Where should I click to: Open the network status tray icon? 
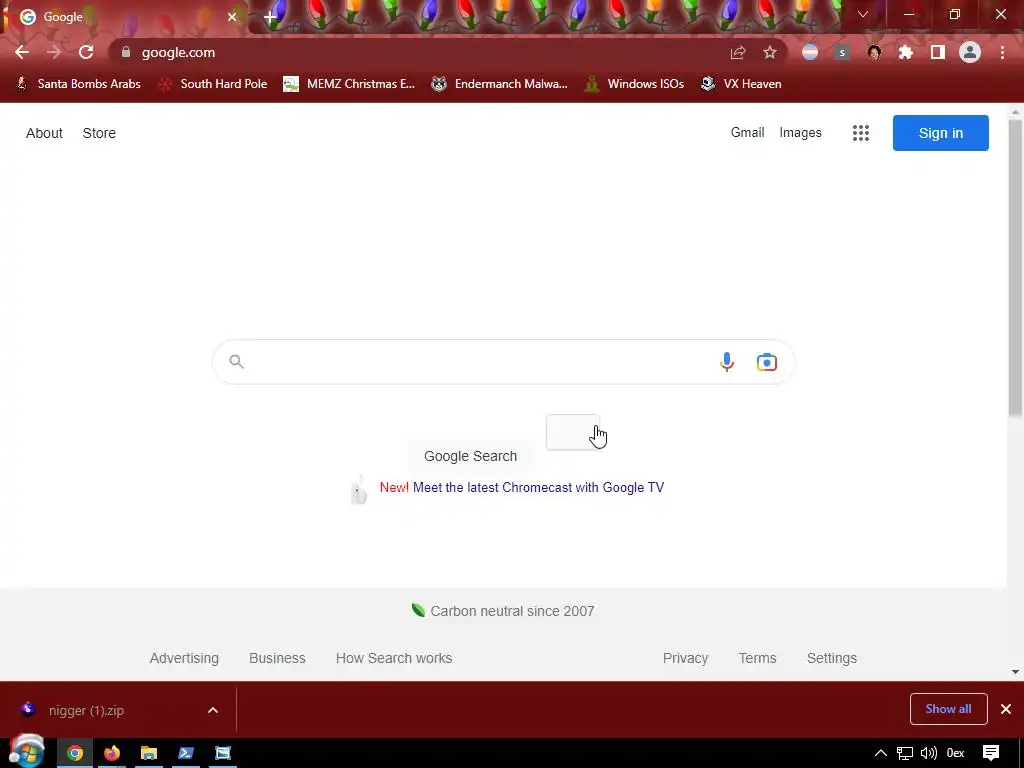(x=904, y=754)
